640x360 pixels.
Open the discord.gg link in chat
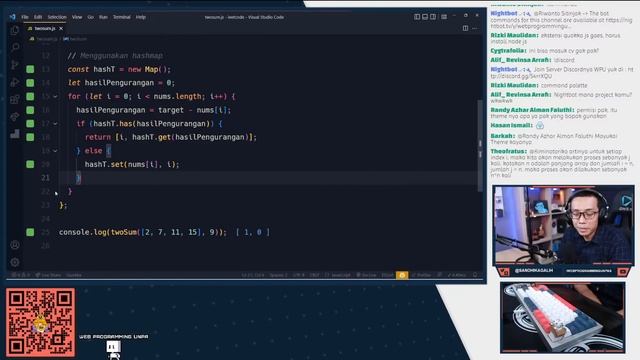(x=521, y=76)
